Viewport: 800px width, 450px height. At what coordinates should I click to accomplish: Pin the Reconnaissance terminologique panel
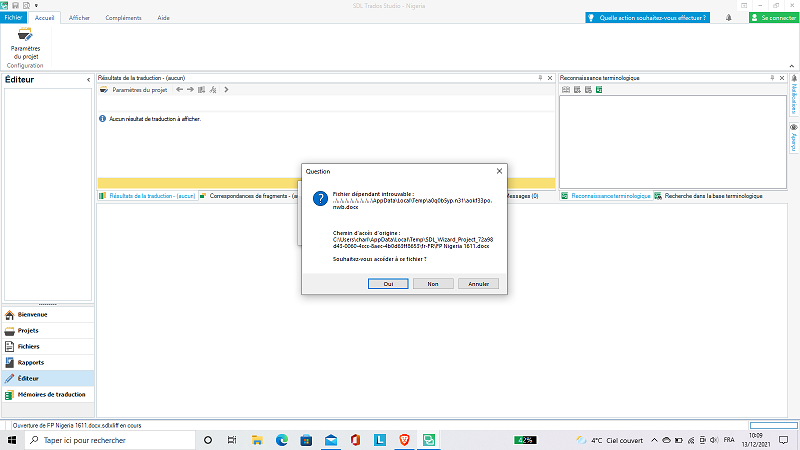(x=772, y=78)
